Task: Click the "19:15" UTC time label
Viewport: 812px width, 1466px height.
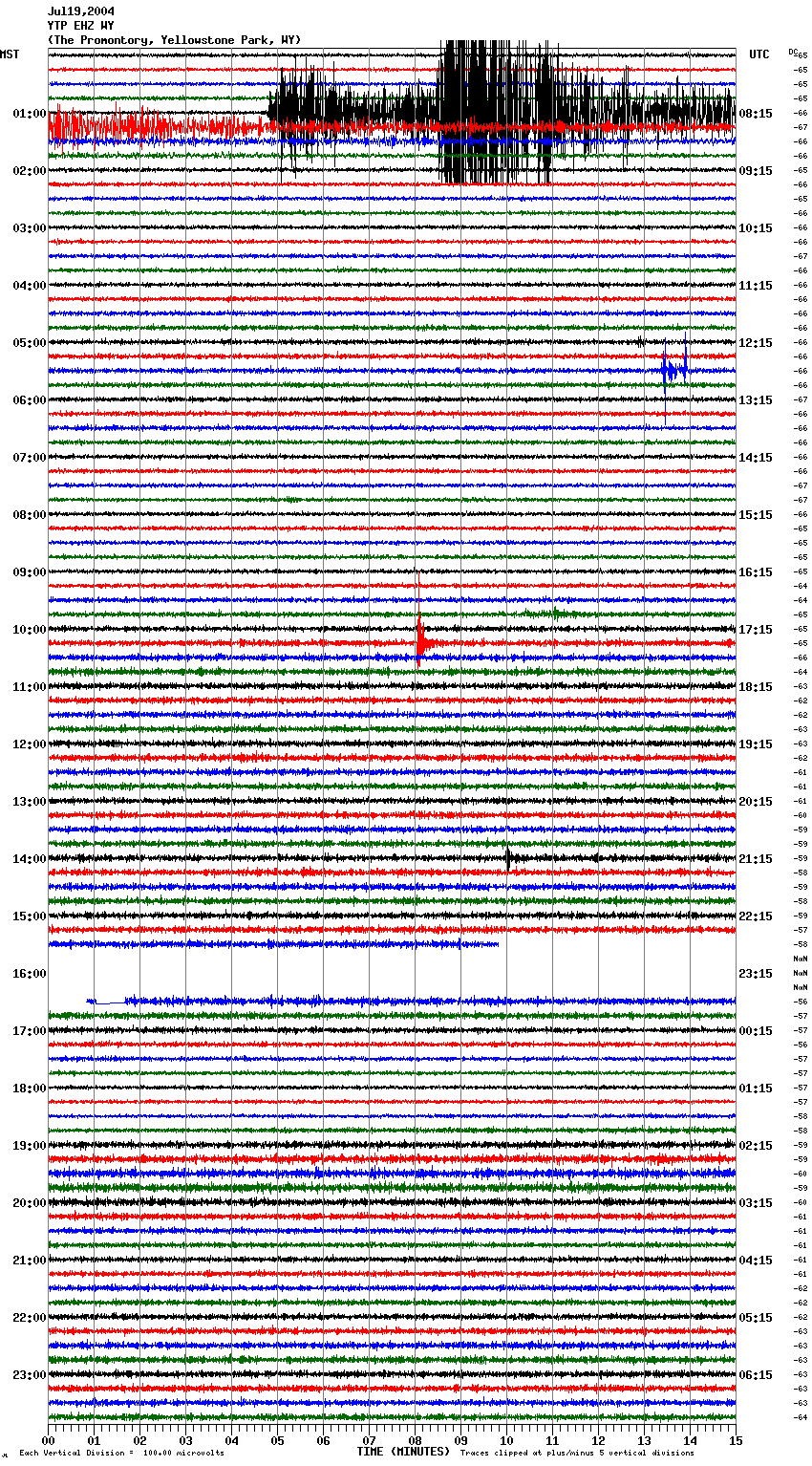Action: tap(756, 744)
